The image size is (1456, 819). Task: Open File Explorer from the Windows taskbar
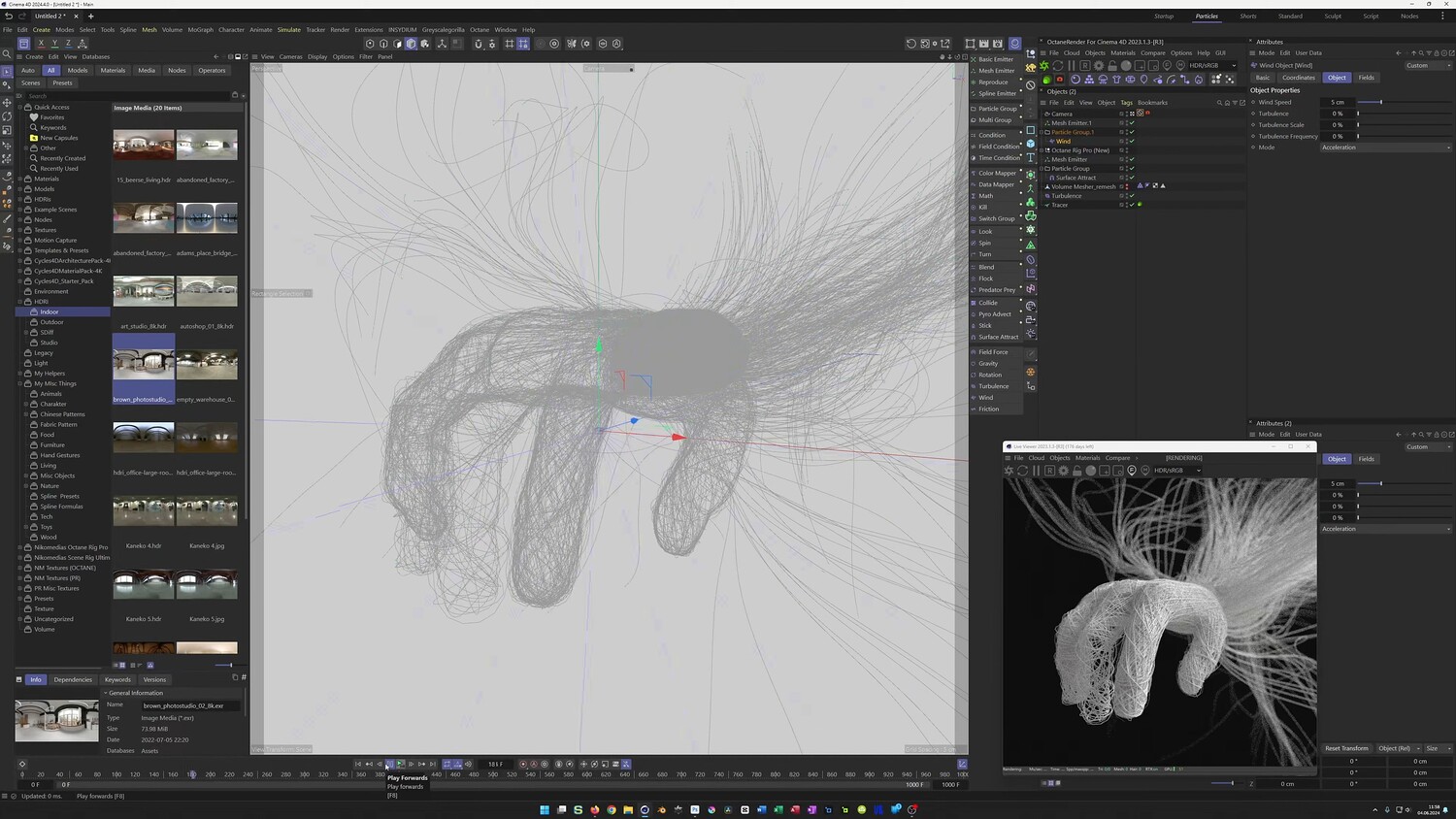click(x=628, y=809)
